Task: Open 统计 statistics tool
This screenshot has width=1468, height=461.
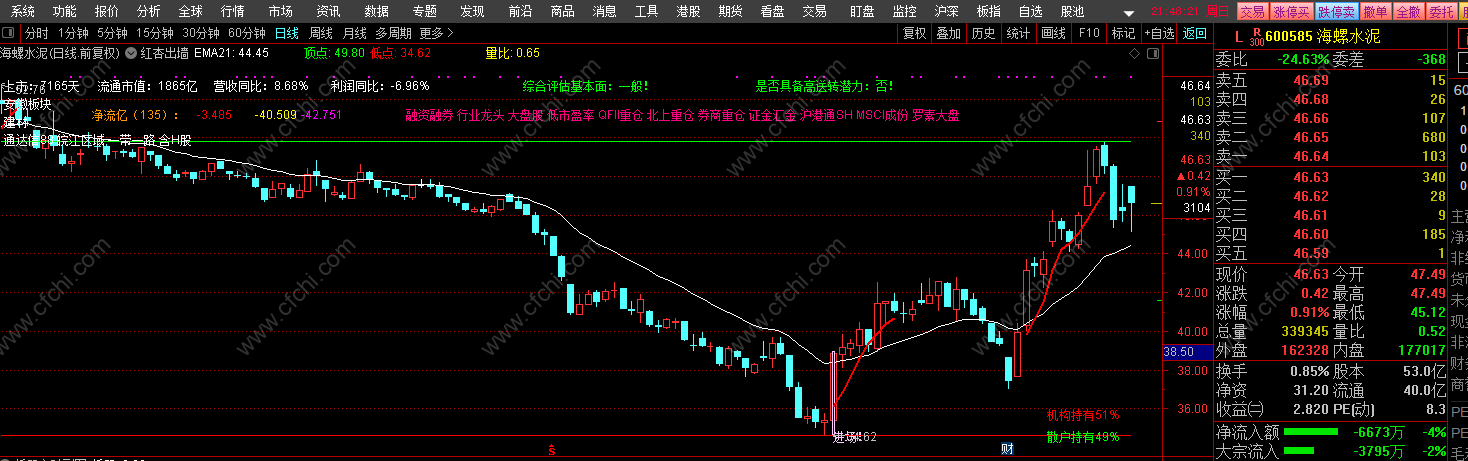Action: 1018,33
